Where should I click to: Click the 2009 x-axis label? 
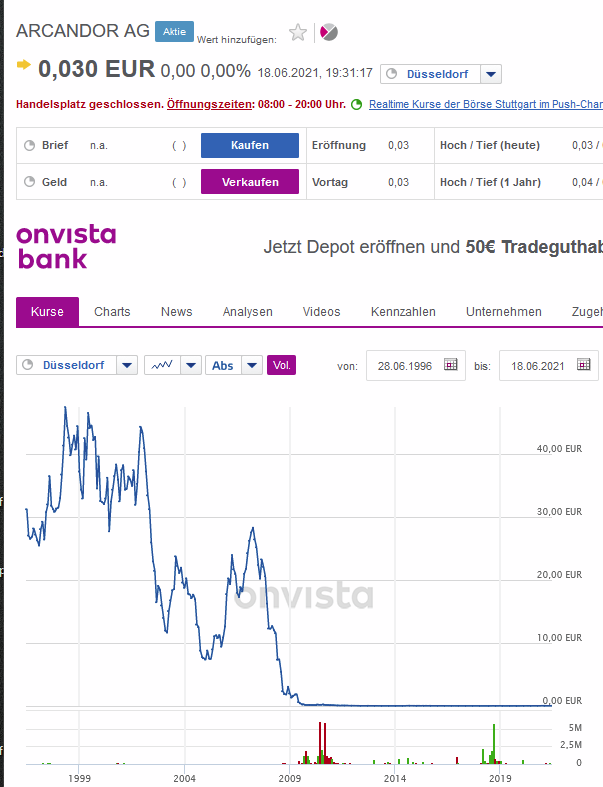point(290,778)
